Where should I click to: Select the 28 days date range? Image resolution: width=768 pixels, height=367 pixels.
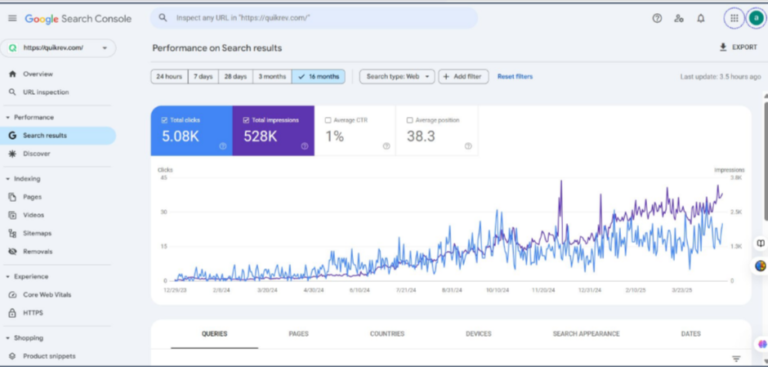tap(236, 76)
